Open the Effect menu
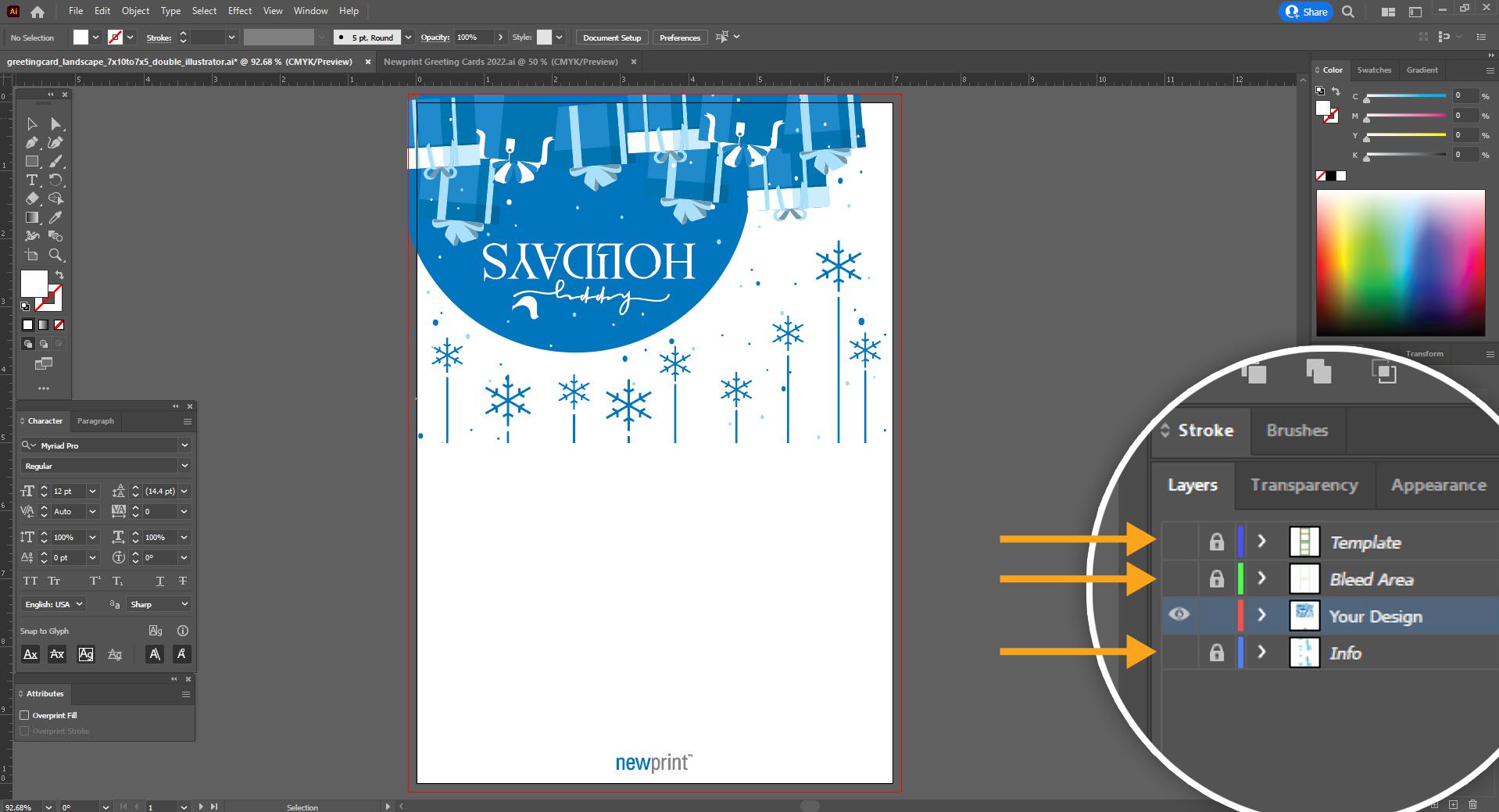 [x=239, y=10]
